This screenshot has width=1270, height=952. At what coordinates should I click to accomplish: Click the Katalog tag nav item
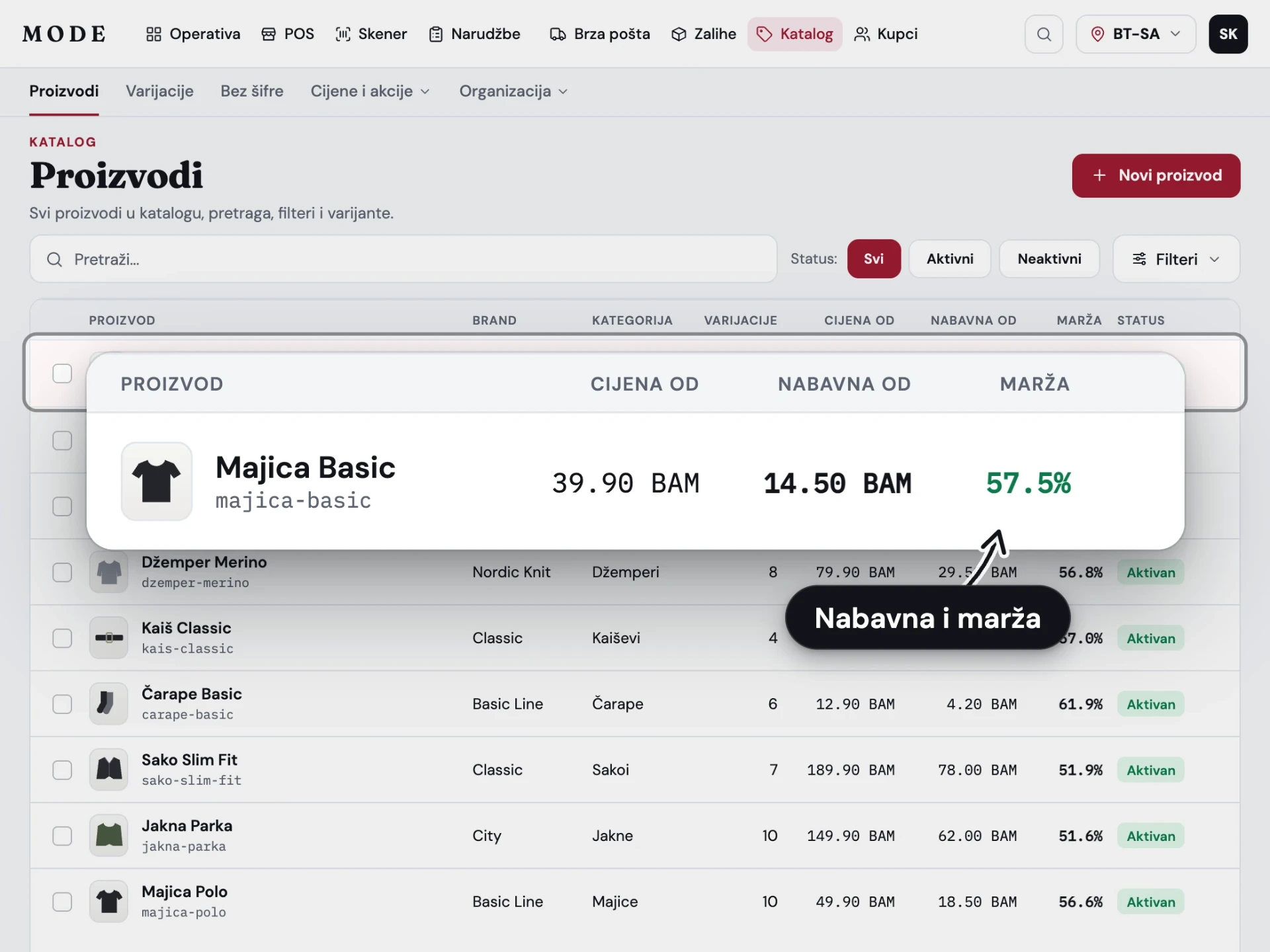pyautogui.click(x=794, y=34)
